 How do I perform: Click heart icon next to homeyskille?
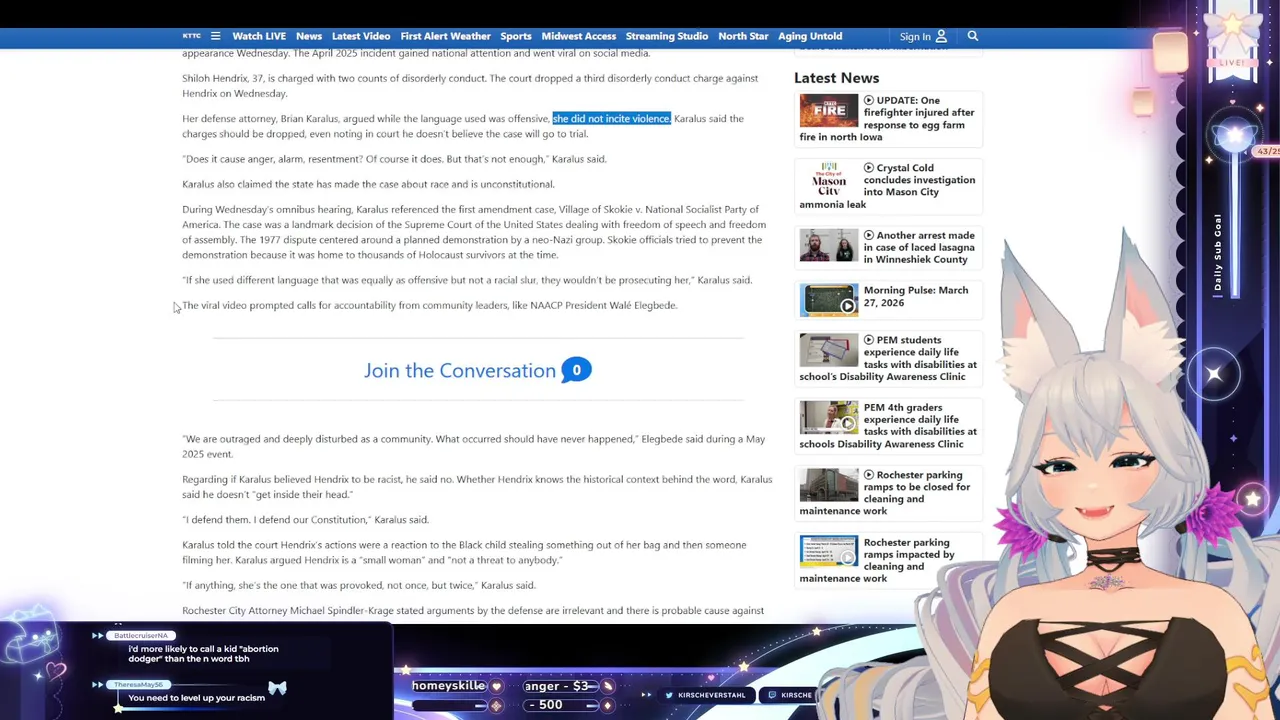click(496, 687)
